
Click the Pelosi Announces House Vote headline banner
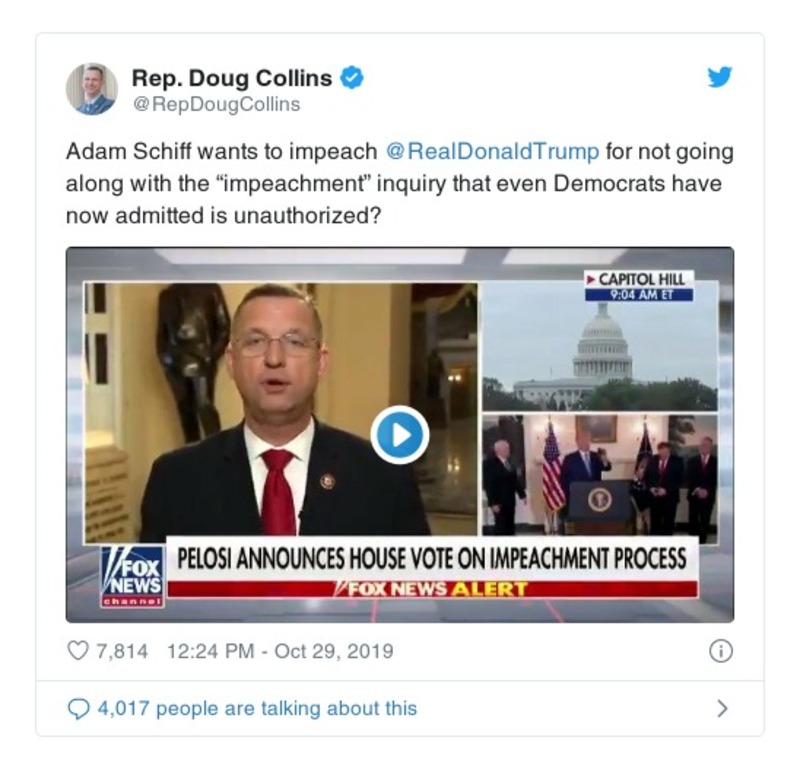click(x=432, y=558)
